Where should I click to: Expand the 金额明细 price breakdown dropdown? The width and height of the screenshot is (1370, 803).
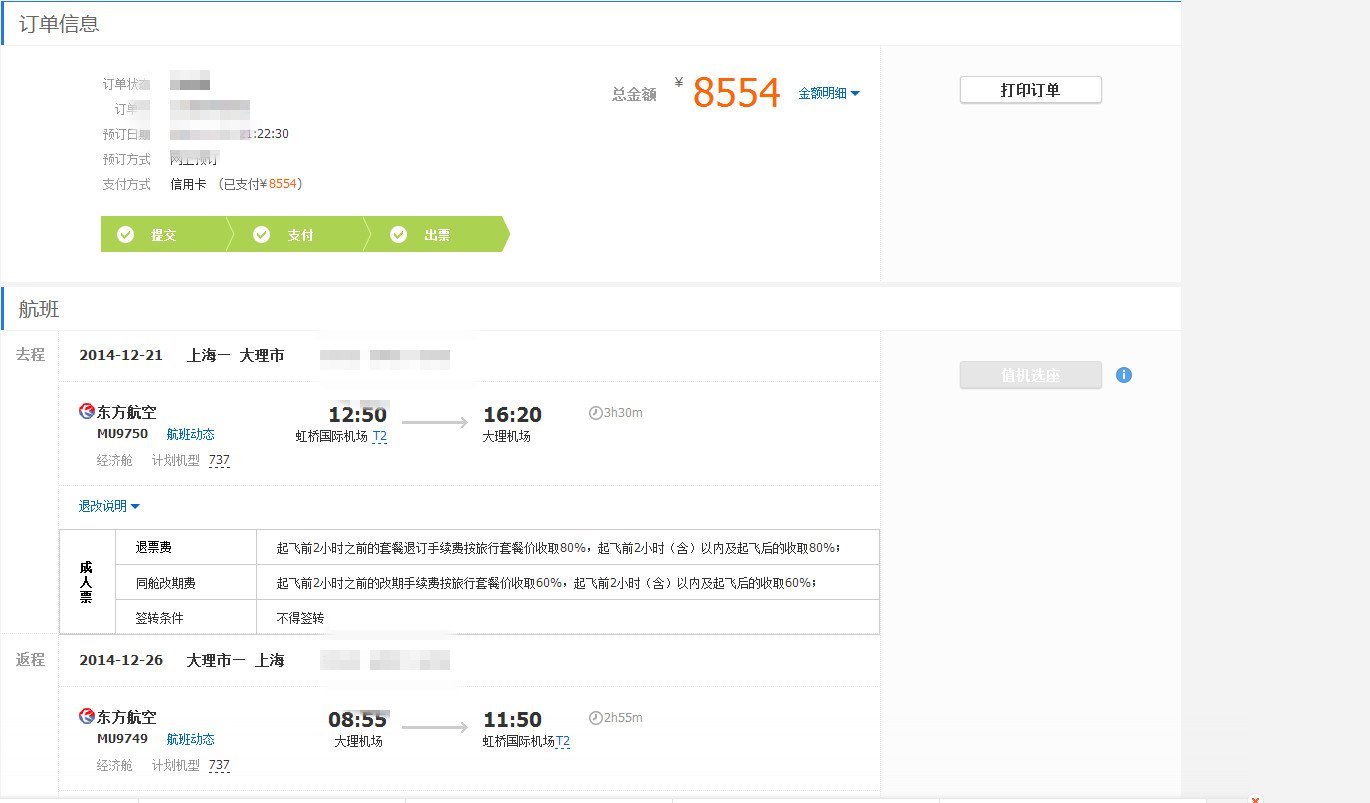pyautogui.click(x=828, y=93)
